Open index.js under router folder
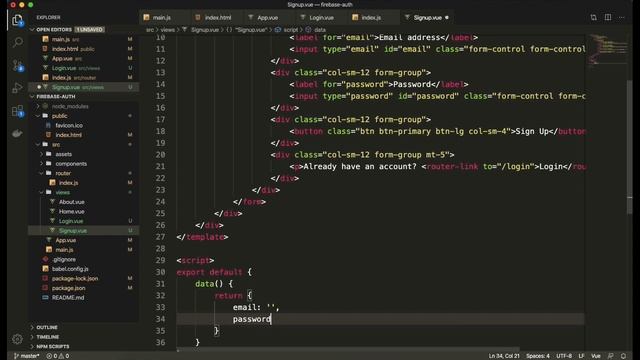Image resolution: width=640 pixels, height=360 pixels. (x=68, y=183)
